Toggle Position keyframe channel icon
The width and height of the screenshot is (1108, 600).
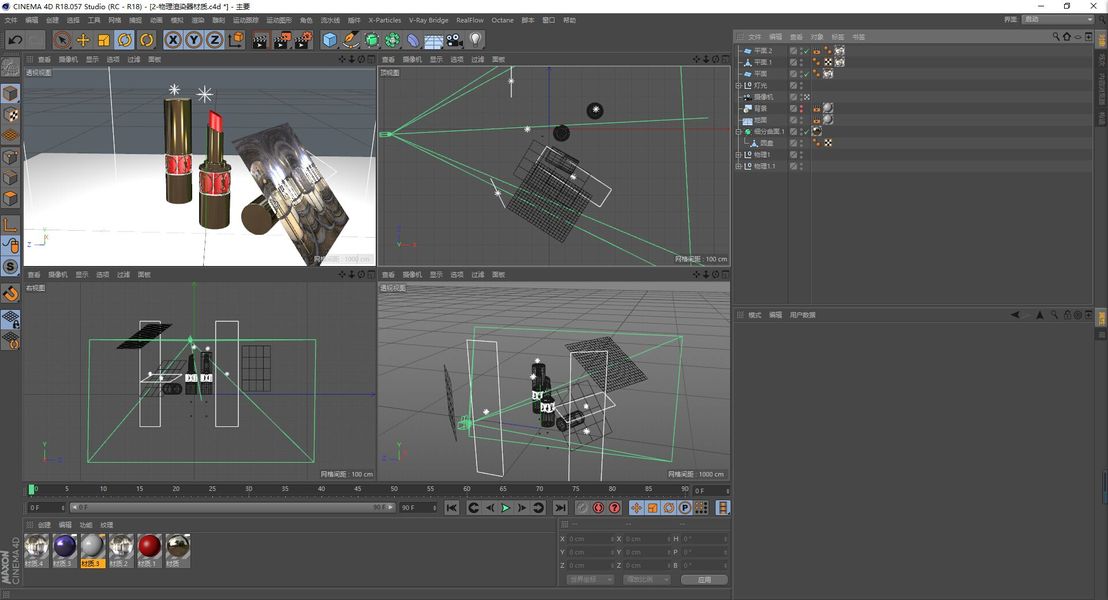(x=637, y=507)
